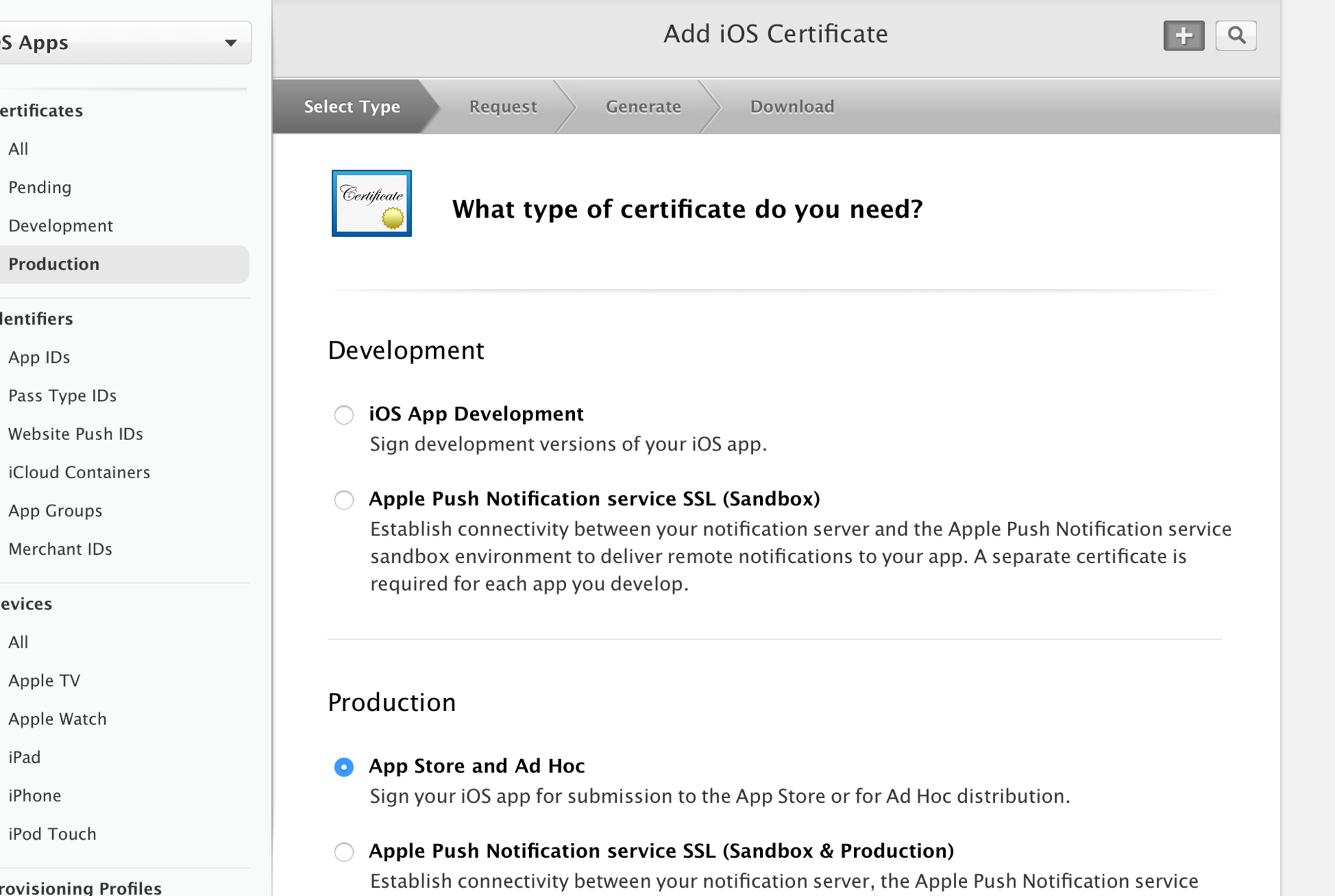Select App Store and Ad Hoc radio
The image size is (1335, 896).
pos(343,767)
